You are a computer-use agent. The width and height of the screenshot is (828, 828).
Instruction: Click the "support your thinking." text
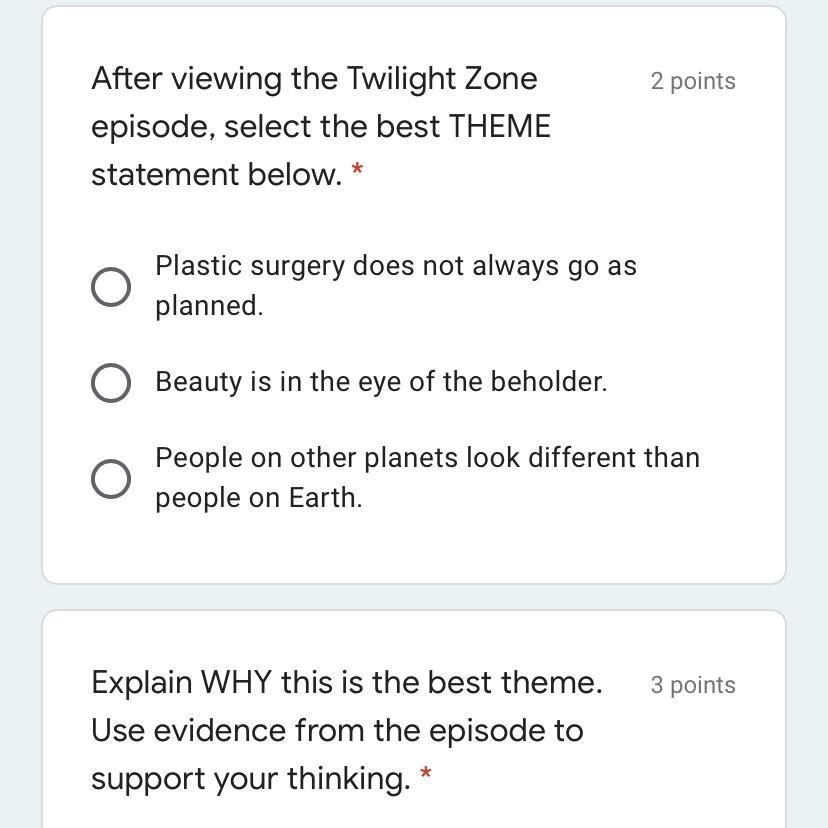[250, 779]
